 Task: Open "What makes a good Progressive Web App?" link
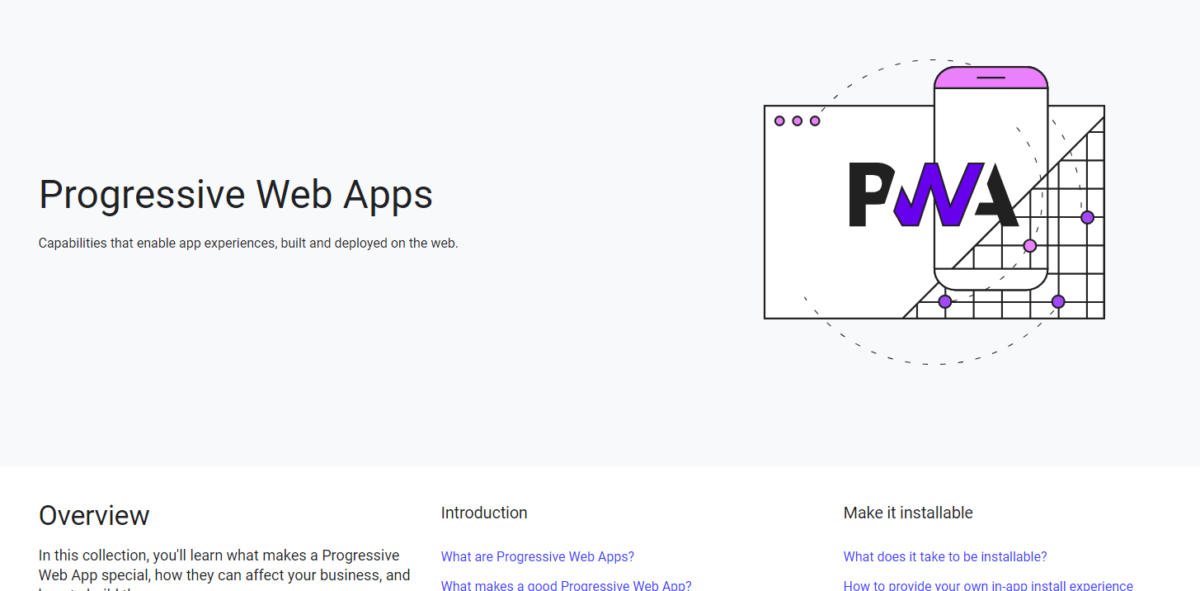566,585
